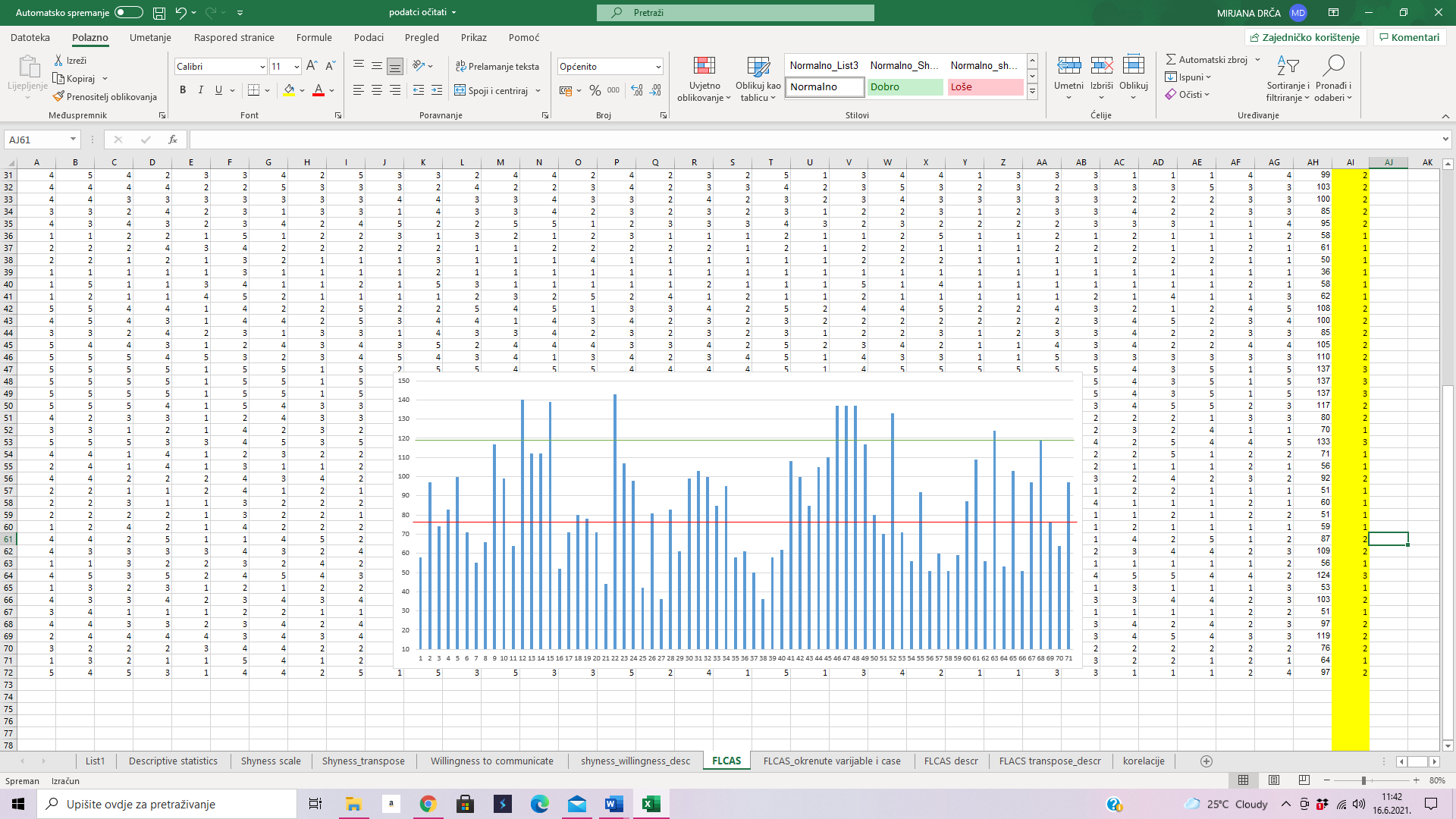Click Umetni cells button

(x=1068, y=77)
